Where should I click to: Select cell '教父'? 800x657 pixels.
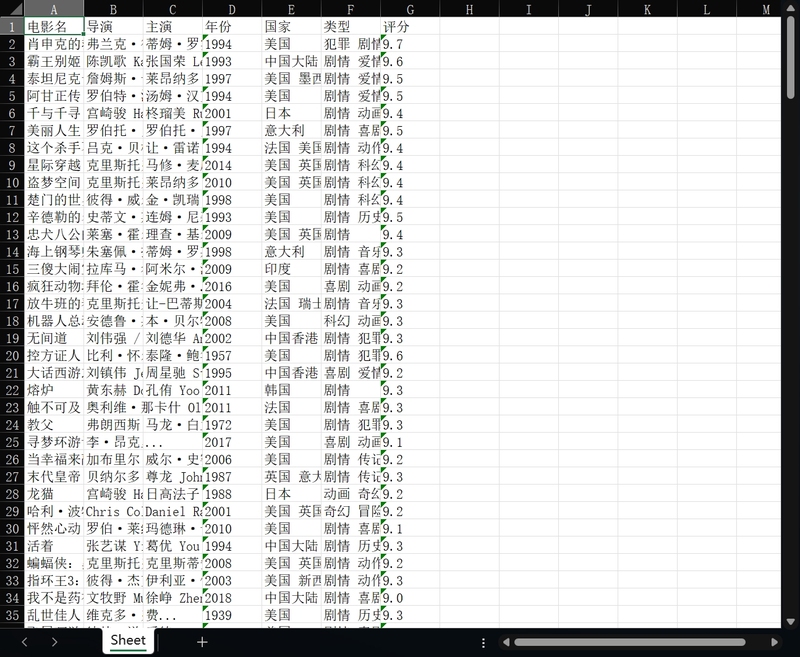pyautogui.click(x=54, y=424)
